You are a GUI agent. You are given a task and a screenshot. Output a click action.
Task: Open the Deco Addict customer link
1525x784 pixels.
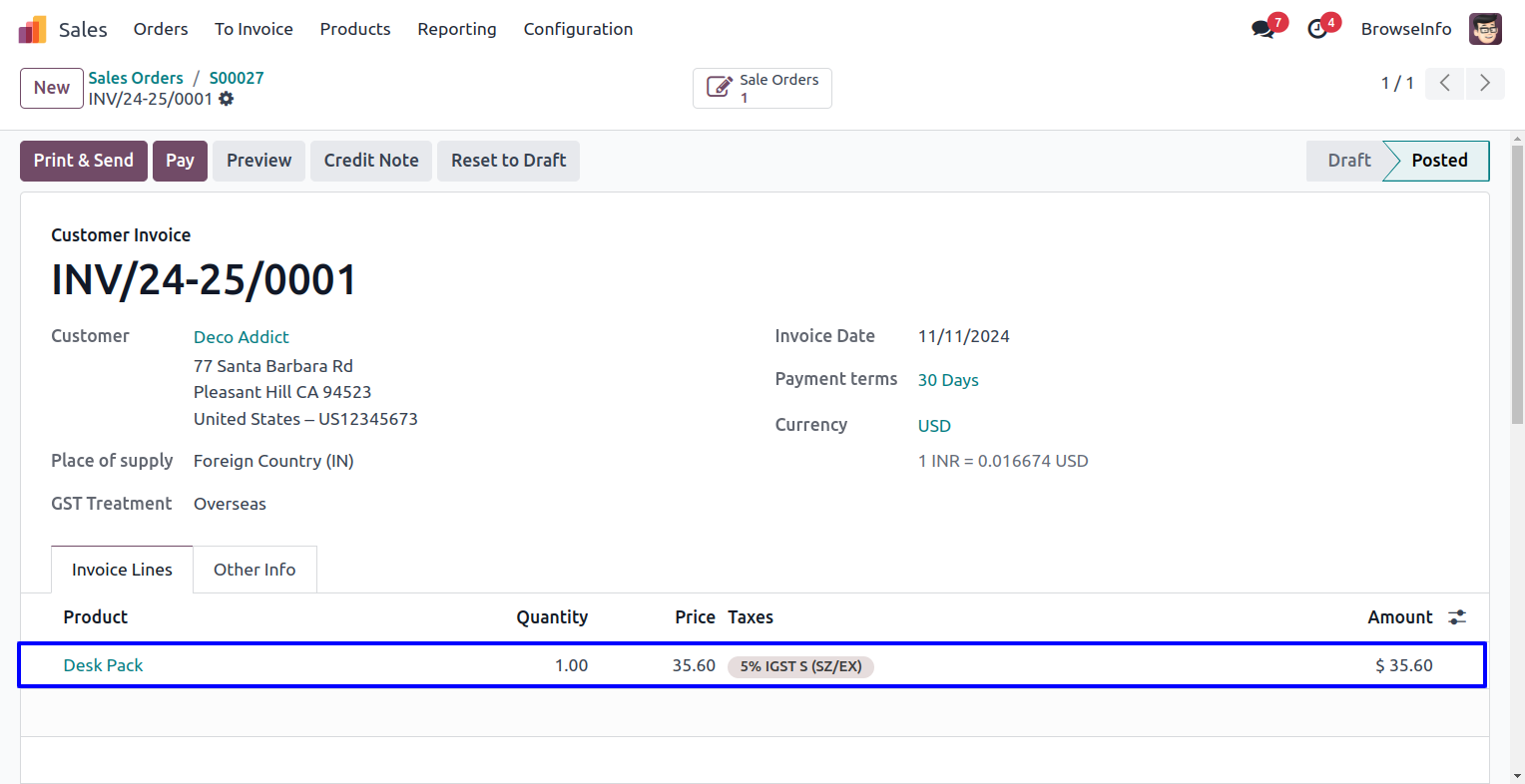241,337
